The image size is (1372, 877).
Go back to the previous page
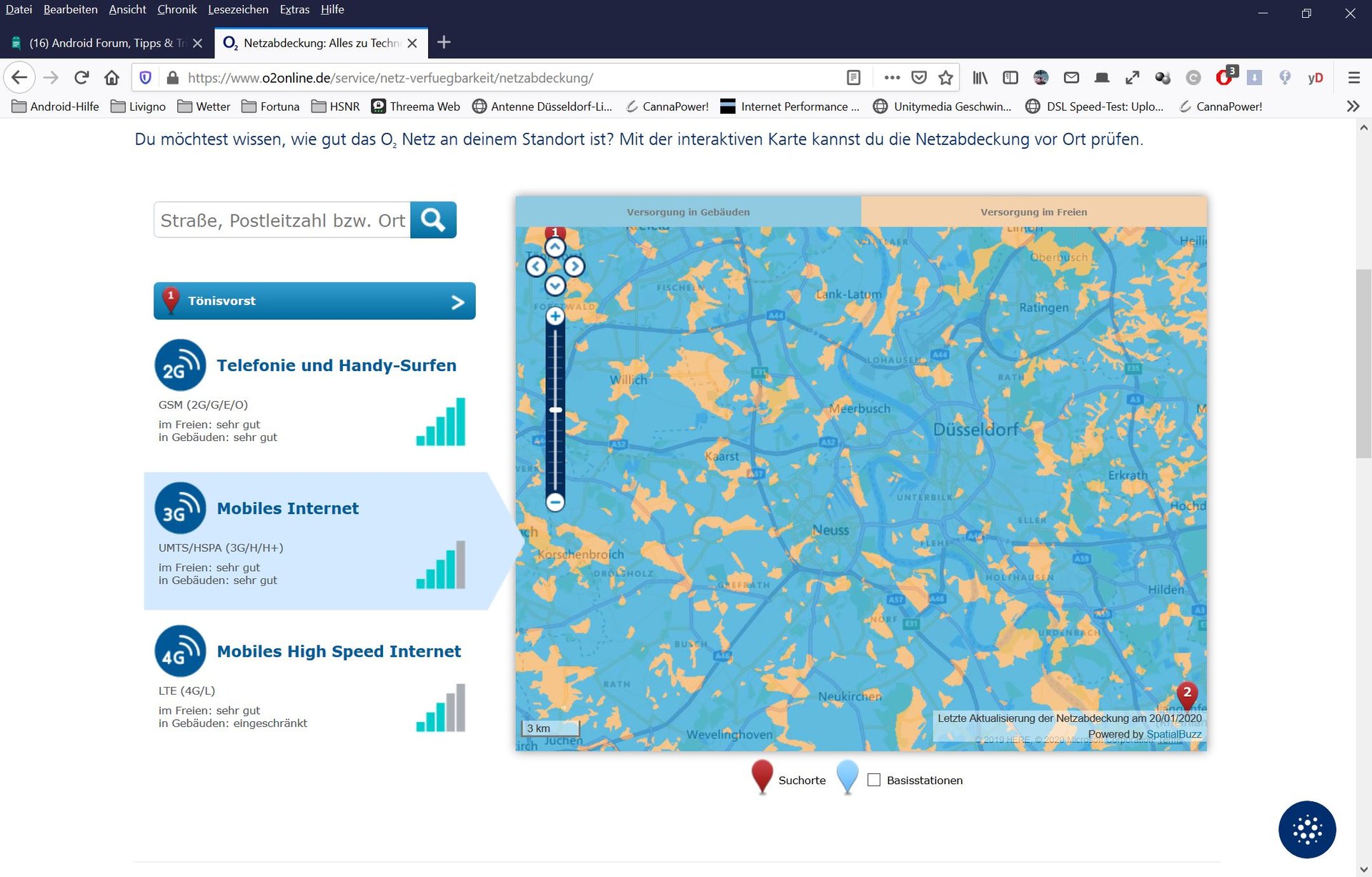point(19,77)
